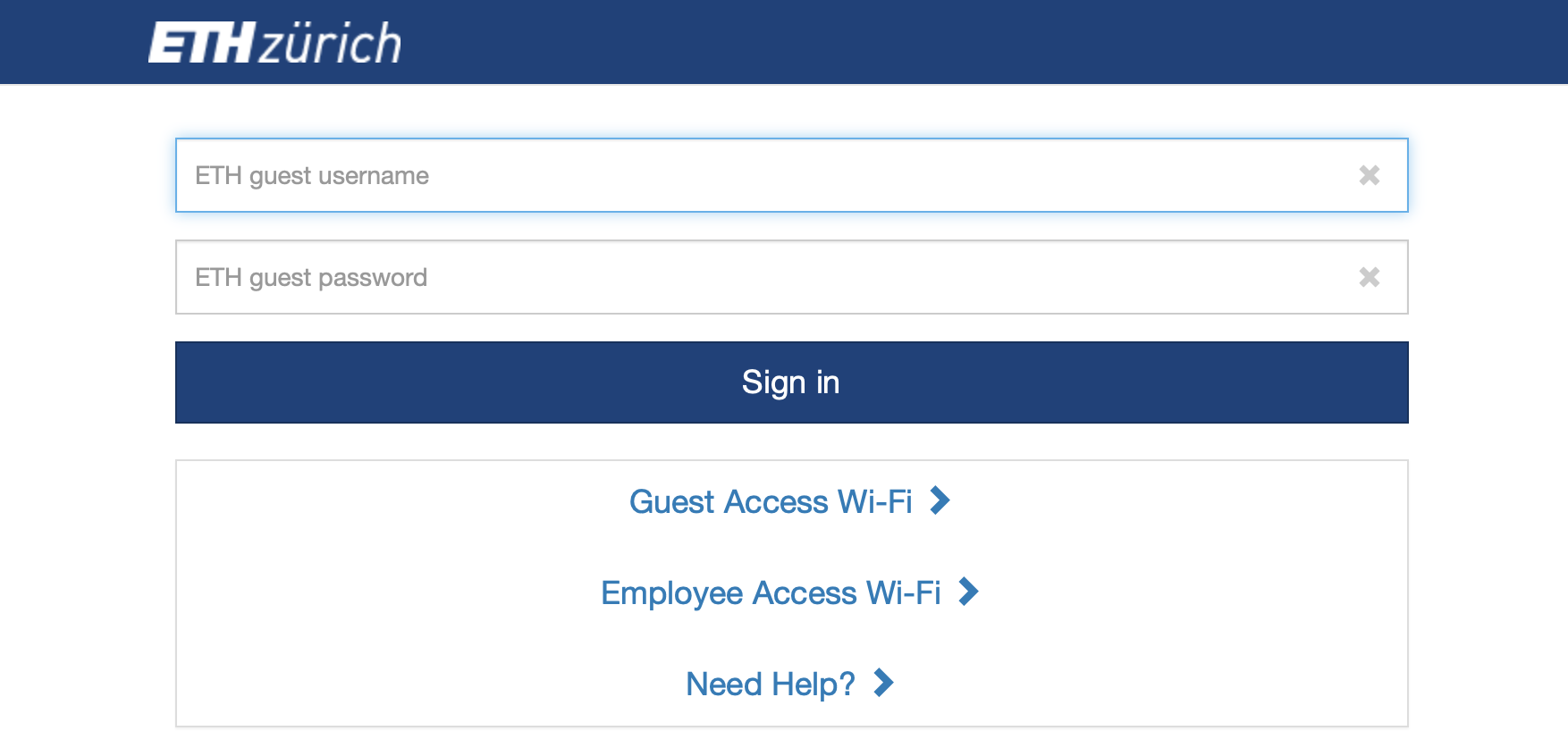
Task: Submit credentials with the Sign in bar
Action: coord(792,382)
